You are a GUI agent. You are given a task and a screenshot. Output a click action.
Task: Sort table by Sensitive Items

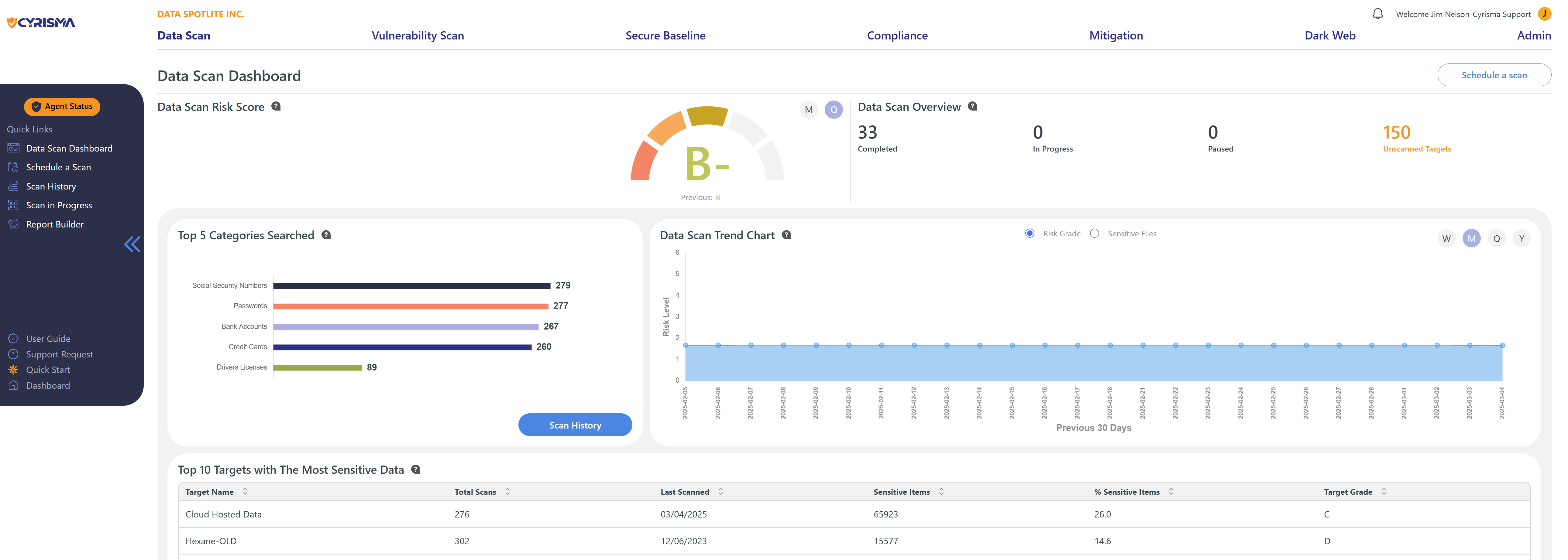point(941,491)
